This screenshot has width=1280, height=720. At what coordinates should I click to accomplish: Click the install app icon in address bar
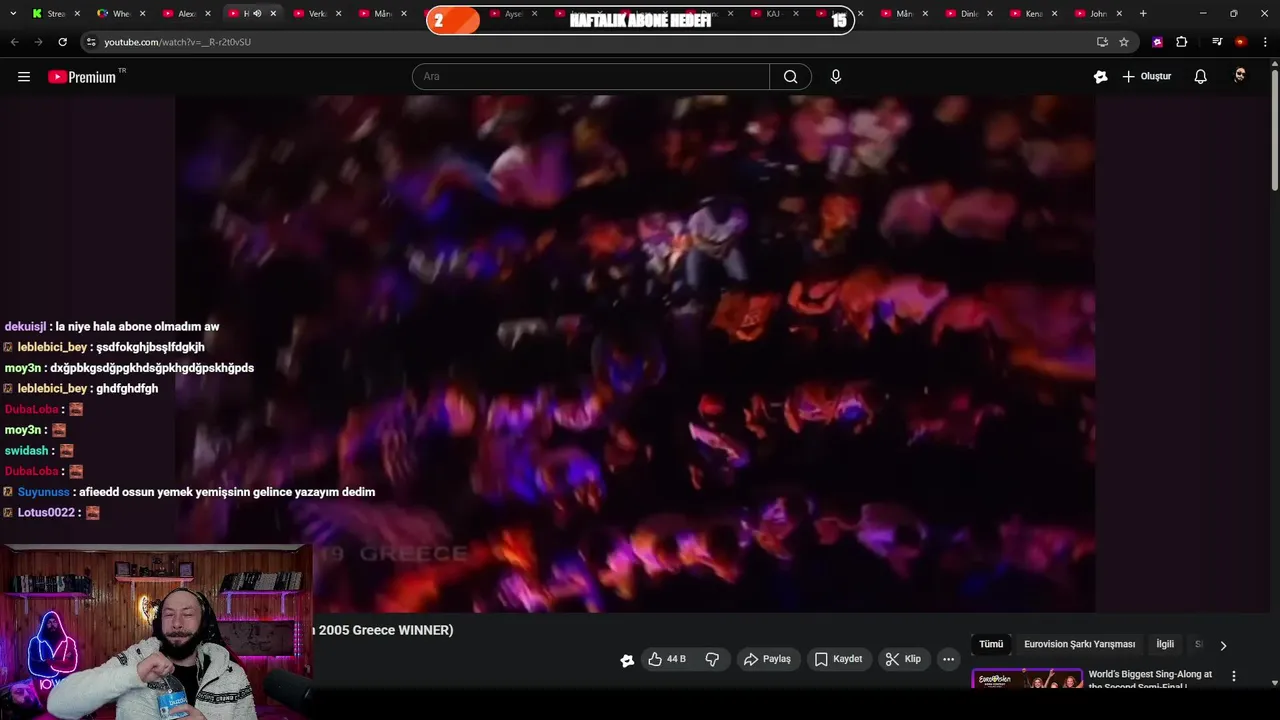(x=1102, y=42)
